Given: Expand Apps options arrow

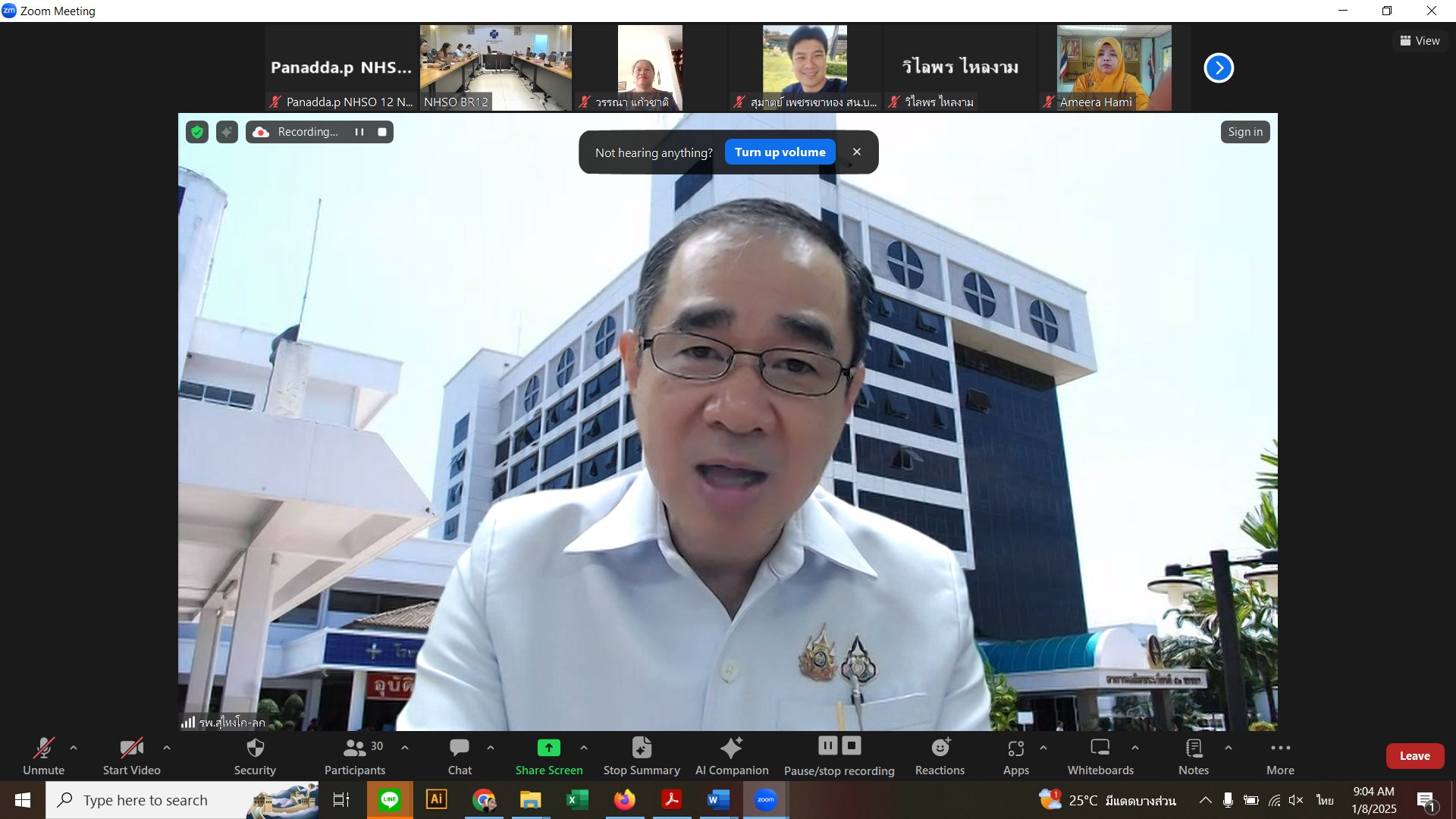Looking at the screenshot, I should 1043,748.
